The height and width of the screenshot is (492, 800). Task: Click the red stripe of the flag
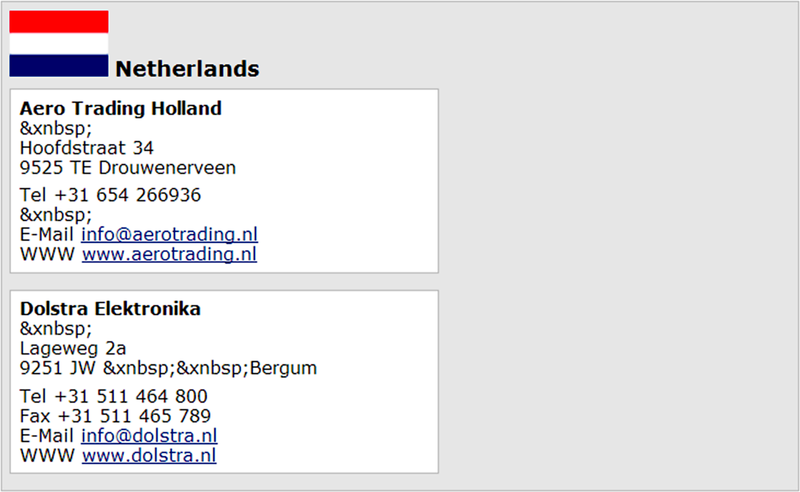(x=59, y=21)
